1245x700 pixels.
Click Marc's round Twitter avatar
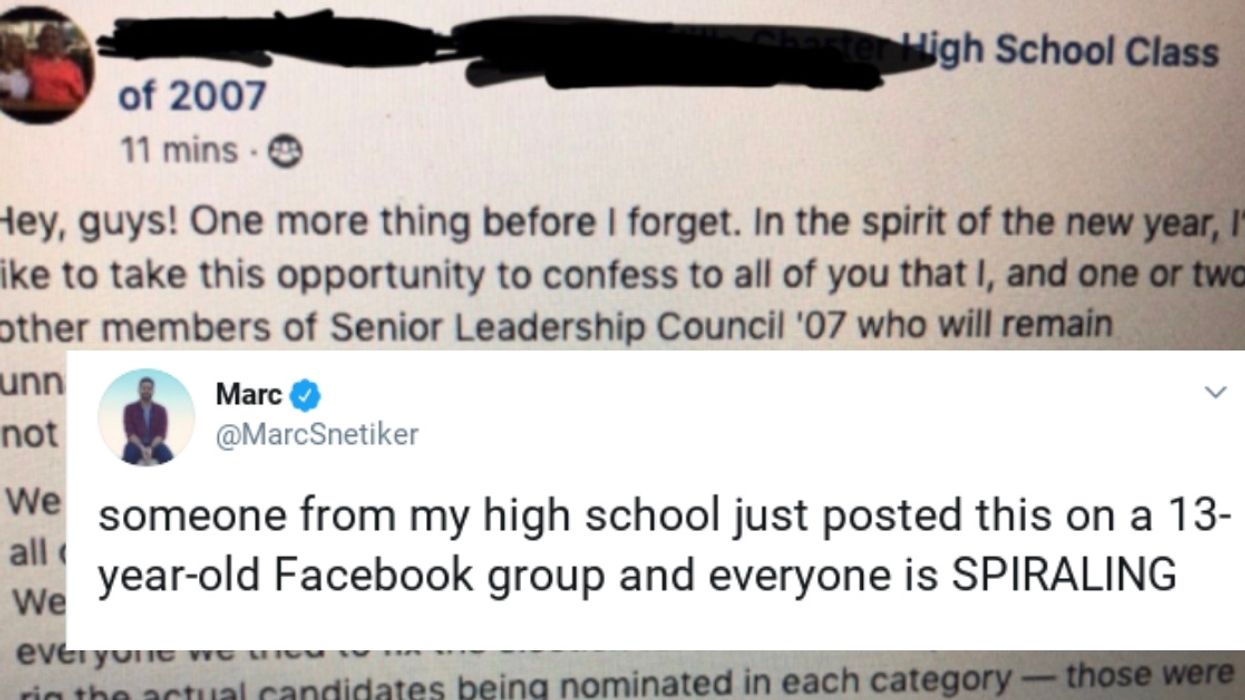pyautogui.click(x=146, y=417)
